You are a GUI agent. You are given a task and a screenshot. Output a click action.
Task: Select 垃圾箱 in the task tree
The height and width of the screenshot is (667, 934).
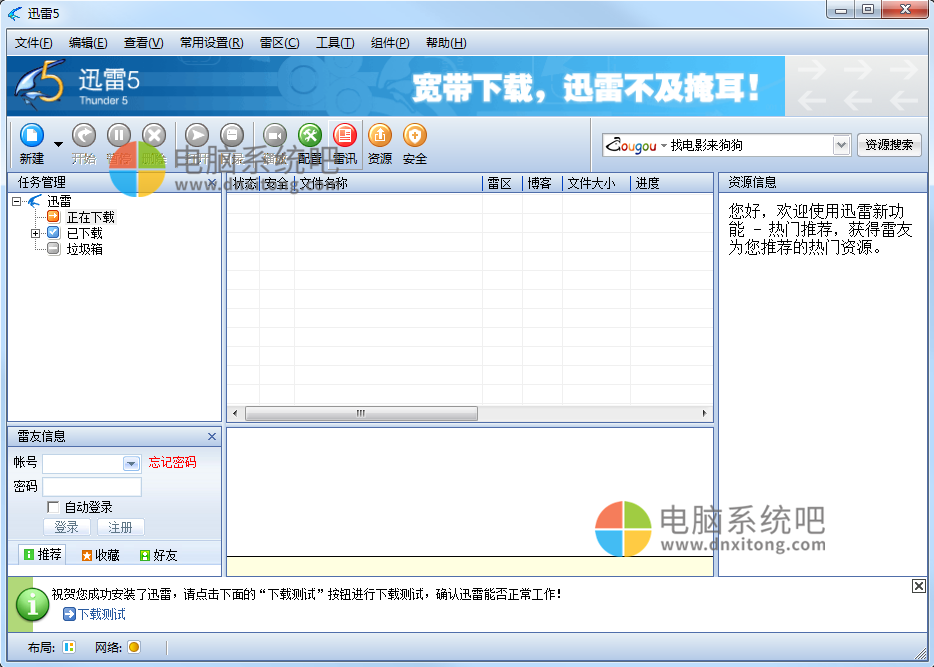pyautogui.click(x=85, y=250)
